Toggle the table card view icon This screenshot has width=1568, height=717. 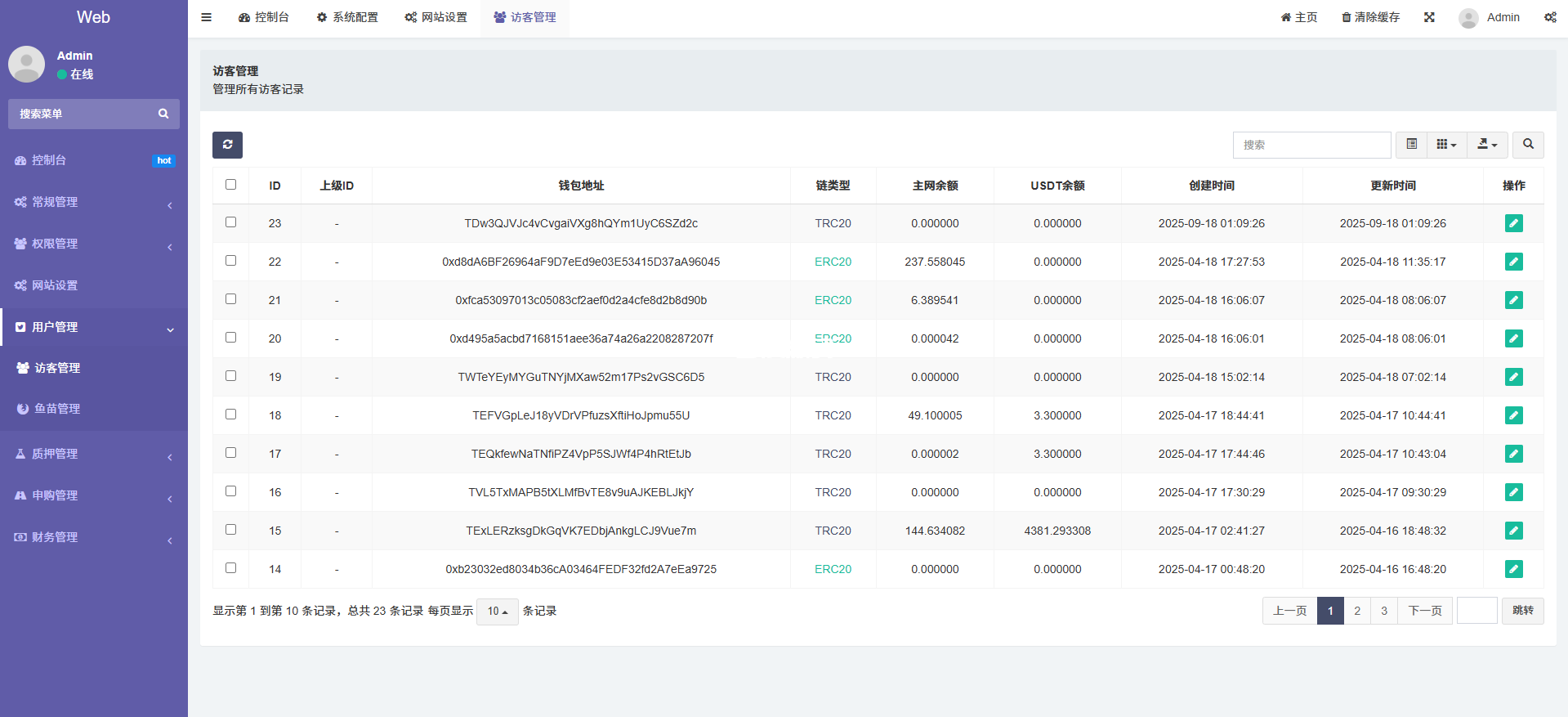[x=1411, y=145]
